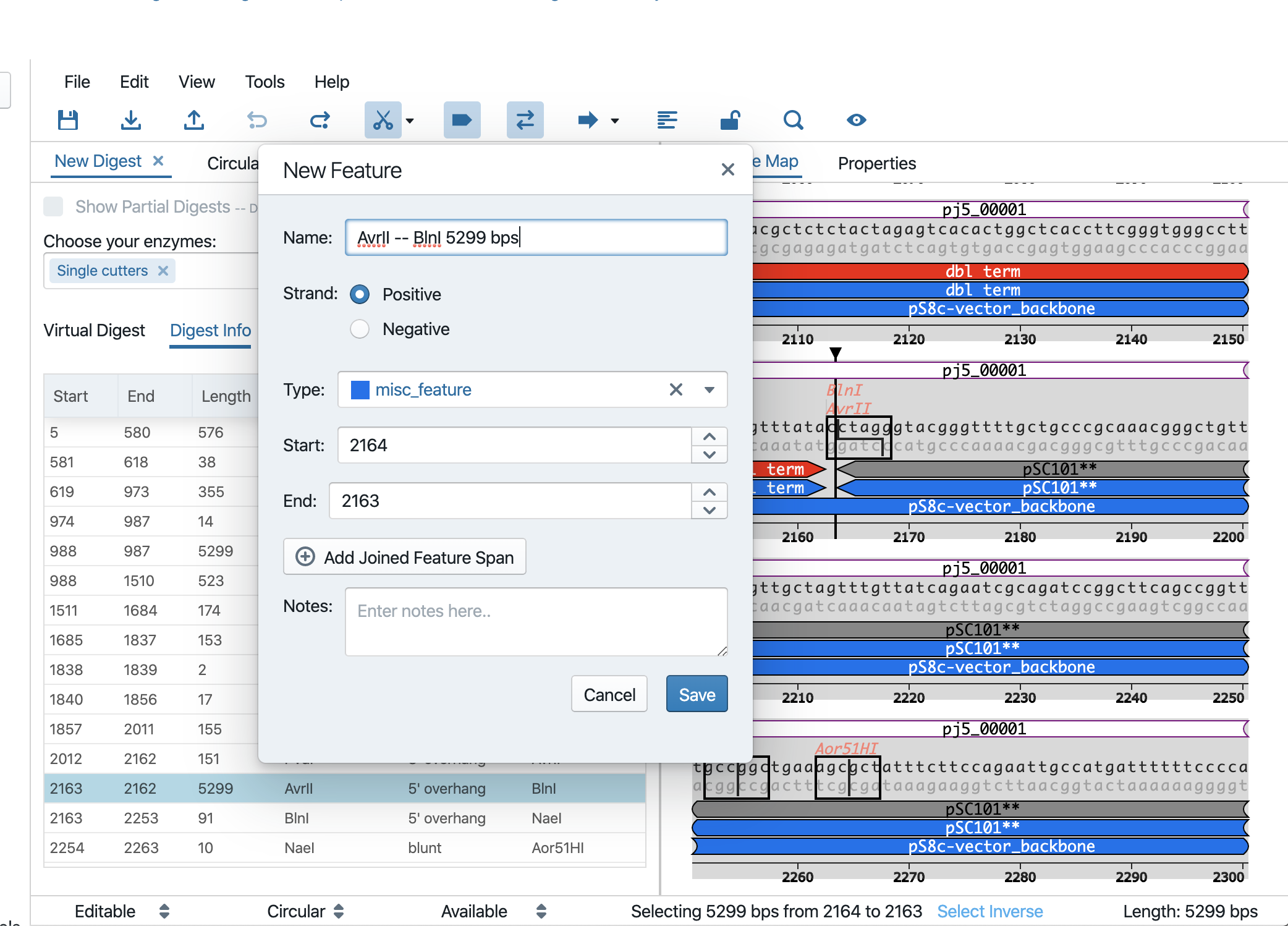The height and width of the screenshot is (926, 1288).
Task: Open the search magnifier tool
Action: click(794, 120)
